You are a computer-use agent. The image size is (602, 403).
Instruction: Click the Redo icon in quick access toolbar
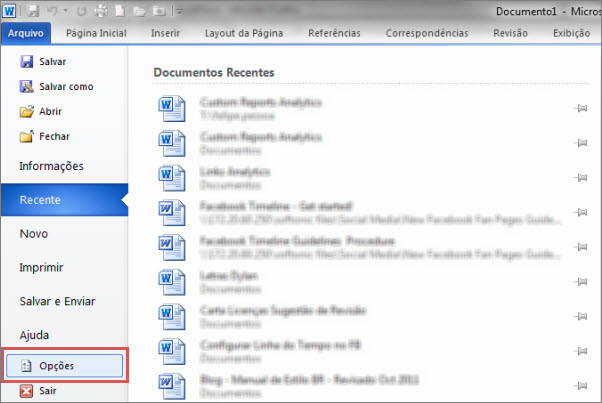pyautogui.click(x=81, y=11)
